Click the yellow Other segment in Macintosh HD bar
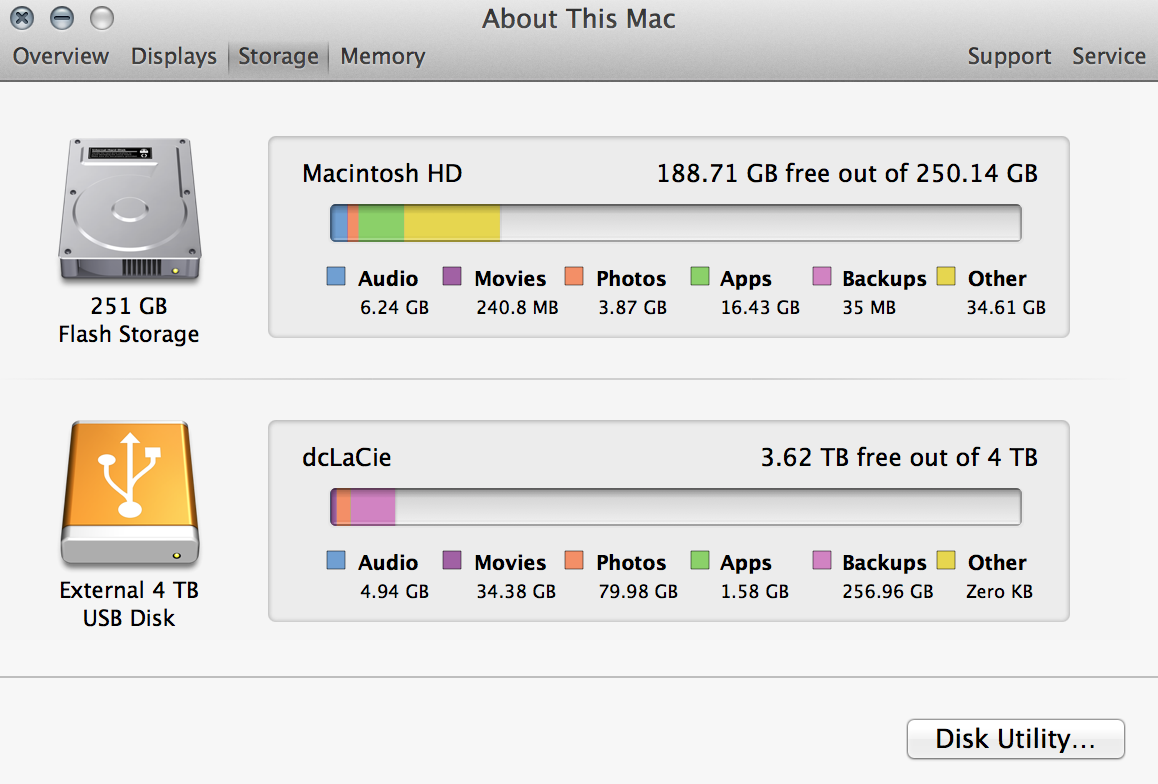 pos(452,223)
